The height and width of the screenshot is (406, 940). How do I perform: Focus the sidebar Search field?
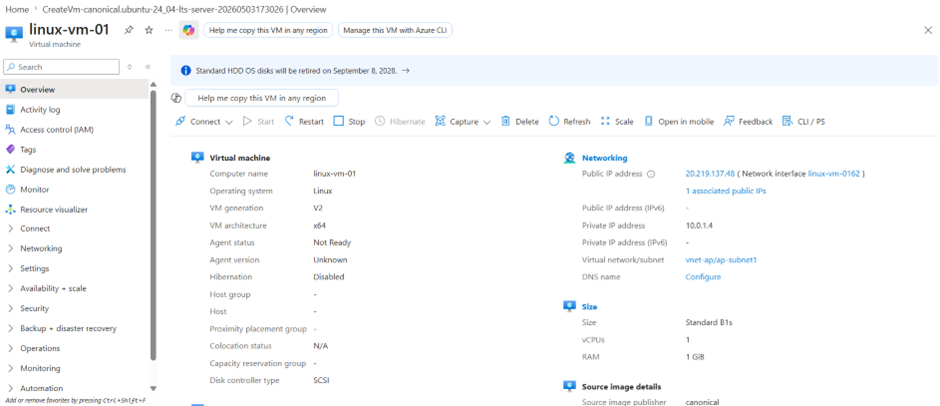click(x=61, y=67)
